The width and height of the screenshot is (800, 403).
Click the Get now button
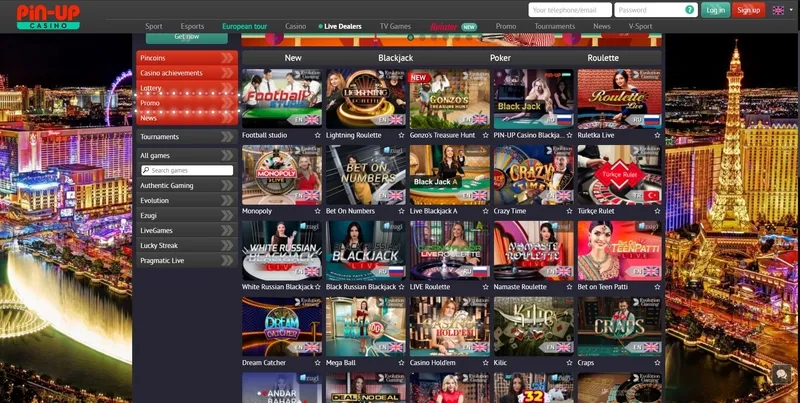coord(187,38)
